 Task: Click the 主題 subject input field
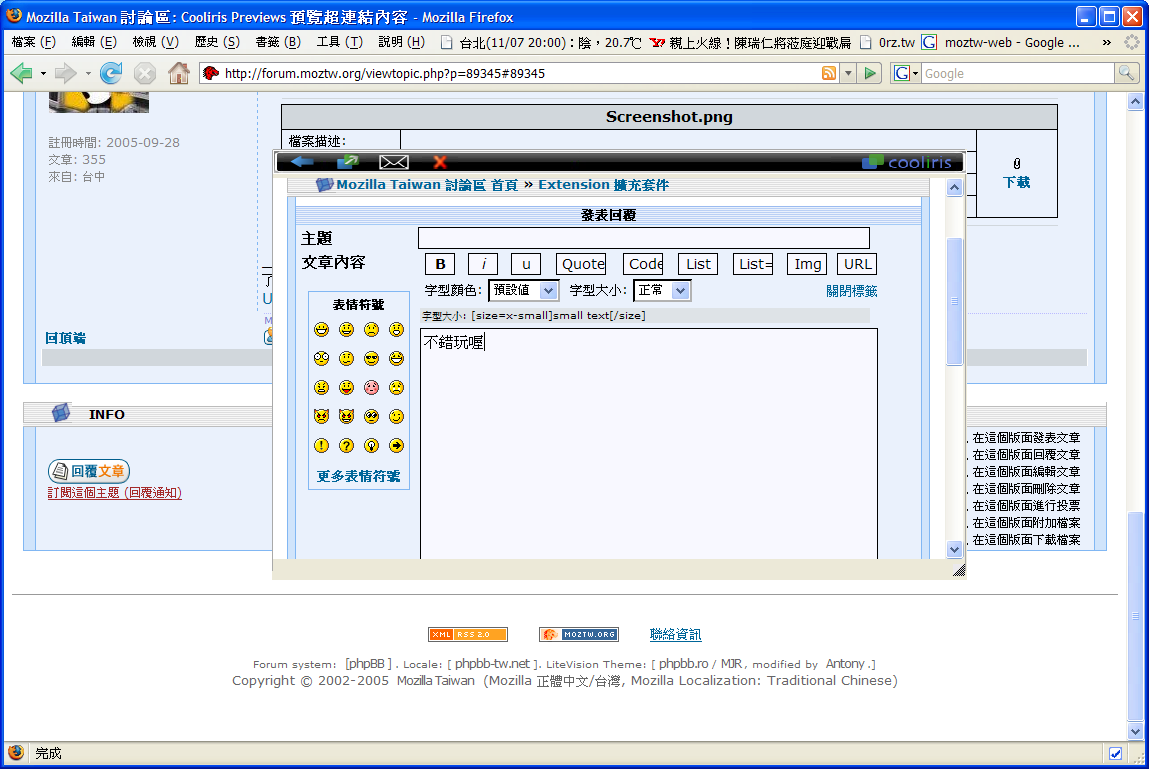643,238
